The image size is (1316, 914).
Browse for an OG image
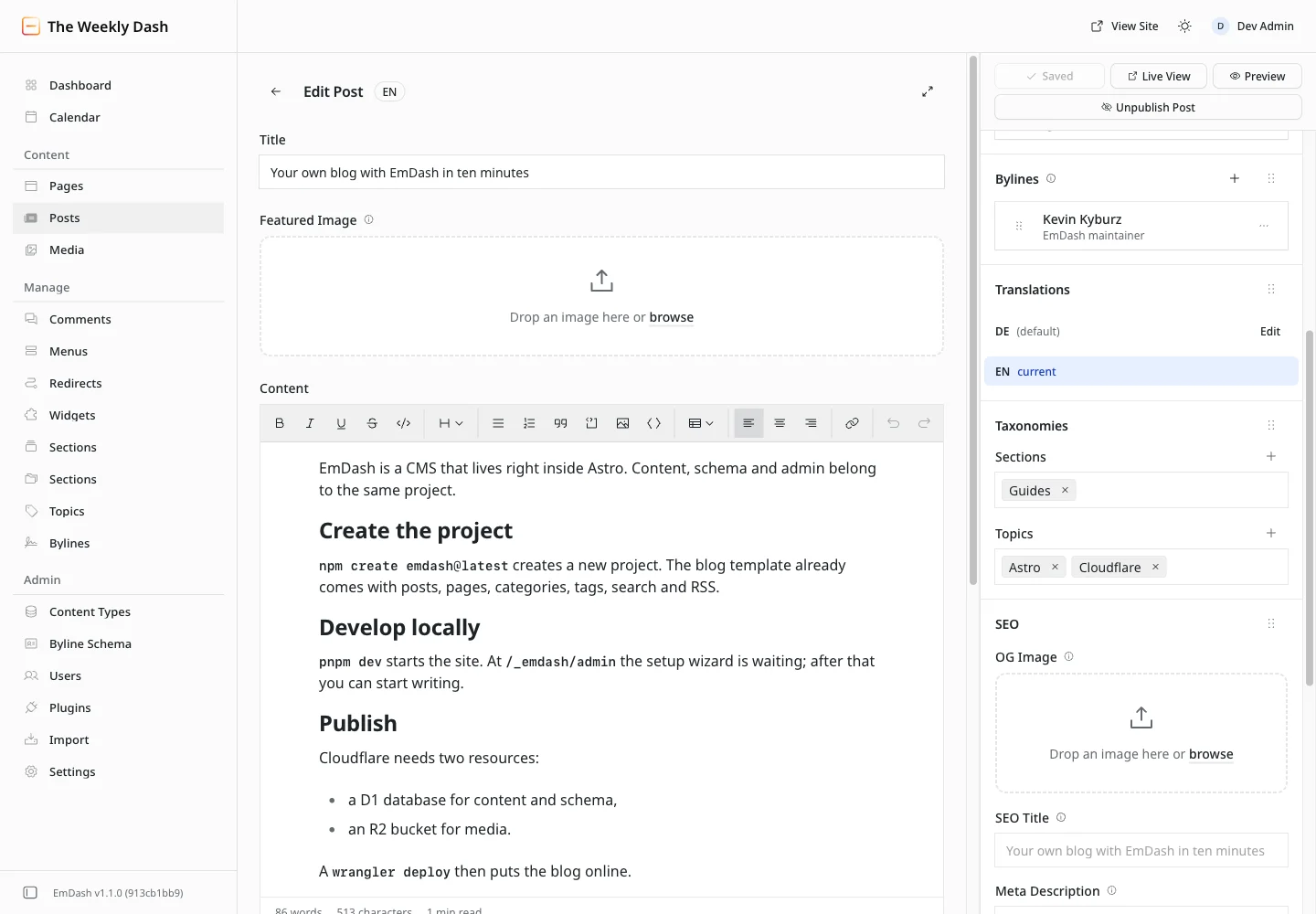(x=1211, y=754)
